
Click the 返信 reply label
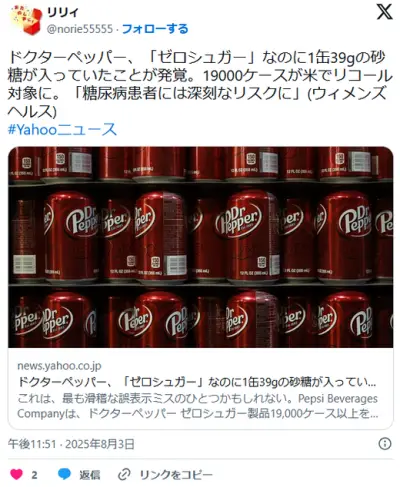coord(89,475)
